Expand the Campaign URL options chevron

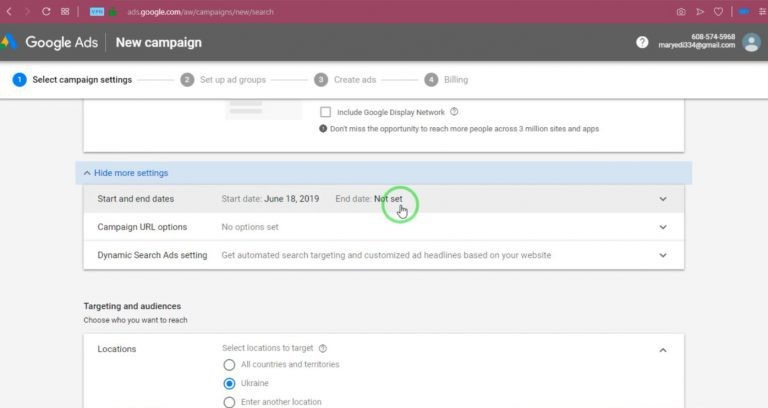point(663,227)
